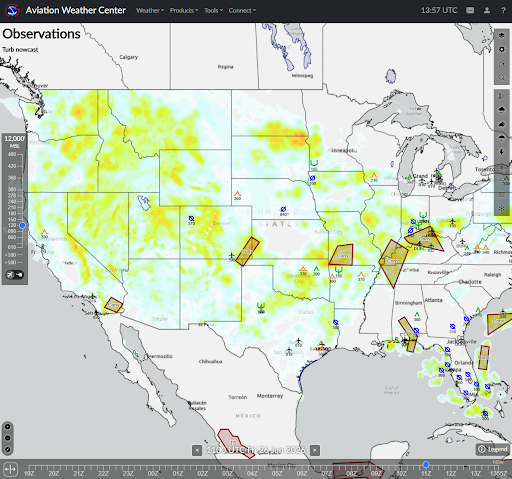
Task: Toggle the umbrella precipitation layer
Action: point(501,138)
